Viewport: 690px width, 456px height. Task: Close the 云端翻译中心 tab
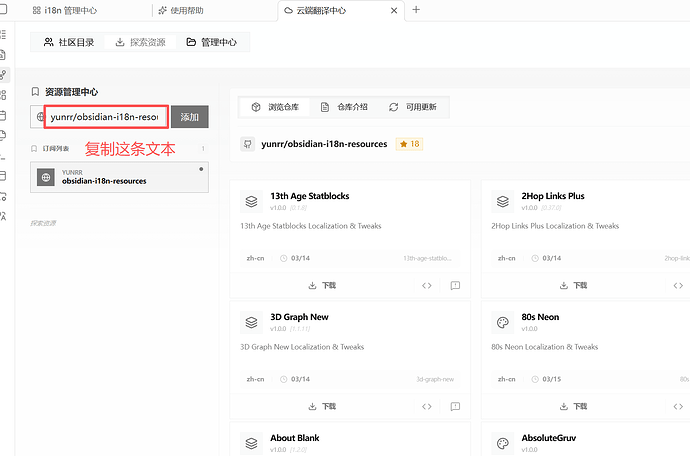[x=394, y=11]
